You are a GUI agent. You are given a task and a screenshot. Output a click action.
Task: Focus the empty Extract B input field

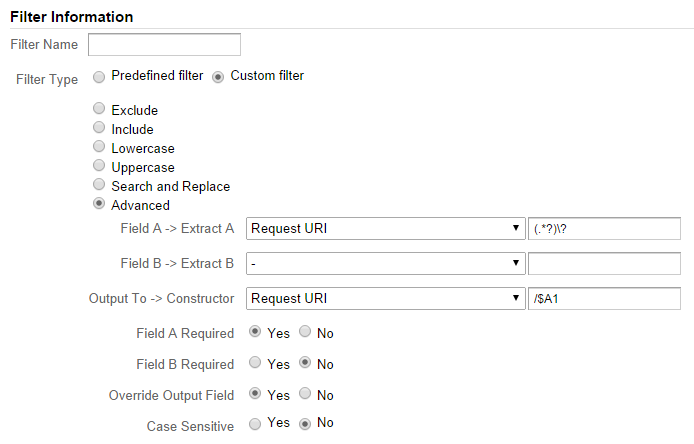pos(604,263)
